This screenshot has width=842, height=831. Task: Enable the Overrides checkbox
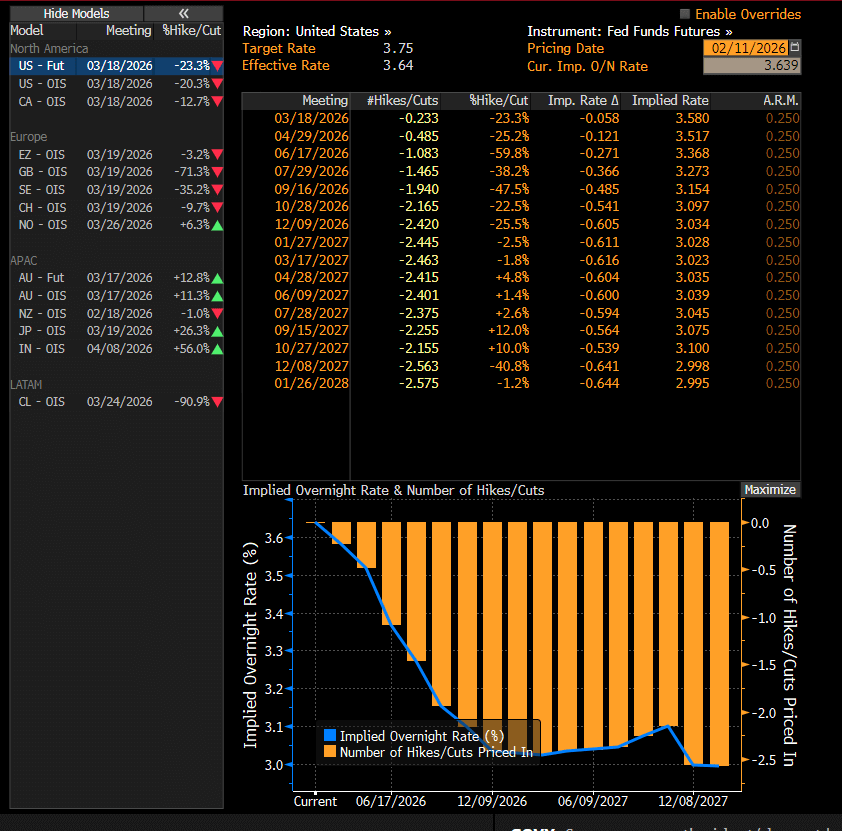click(x=685, y=14)
